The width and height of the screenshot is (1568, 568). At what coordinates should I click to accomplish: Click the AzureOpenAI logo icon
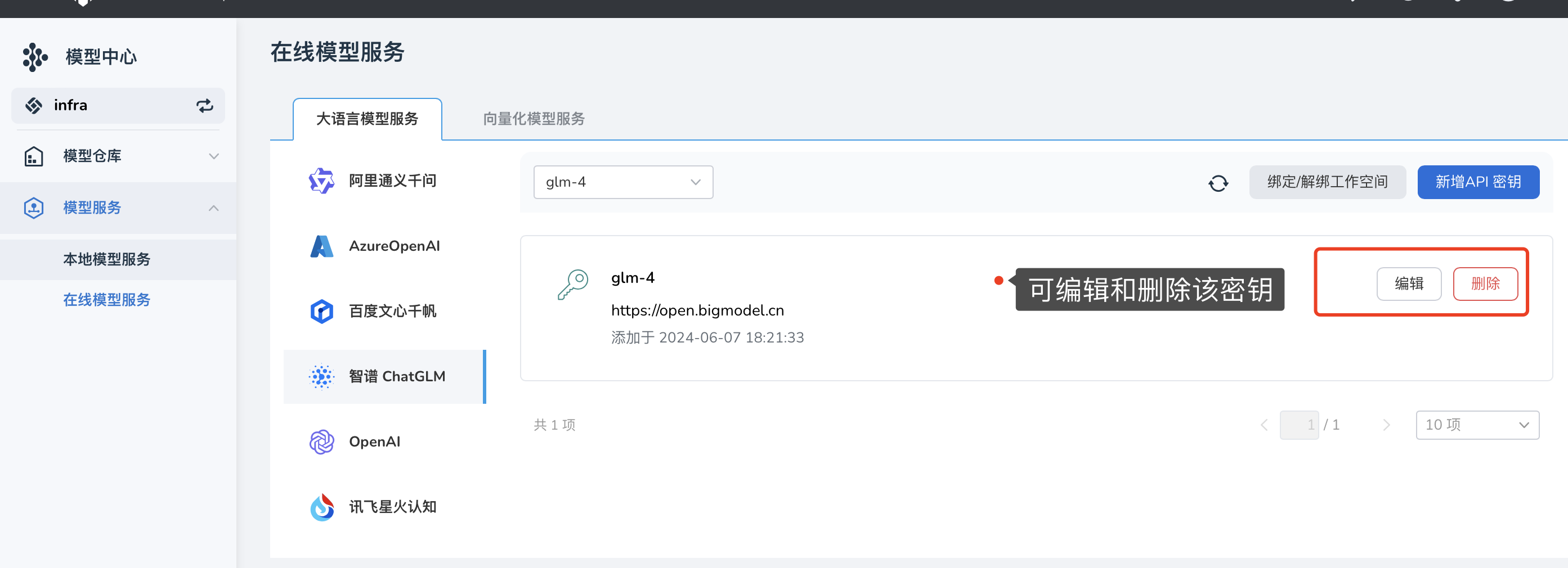tap(321, 246)
